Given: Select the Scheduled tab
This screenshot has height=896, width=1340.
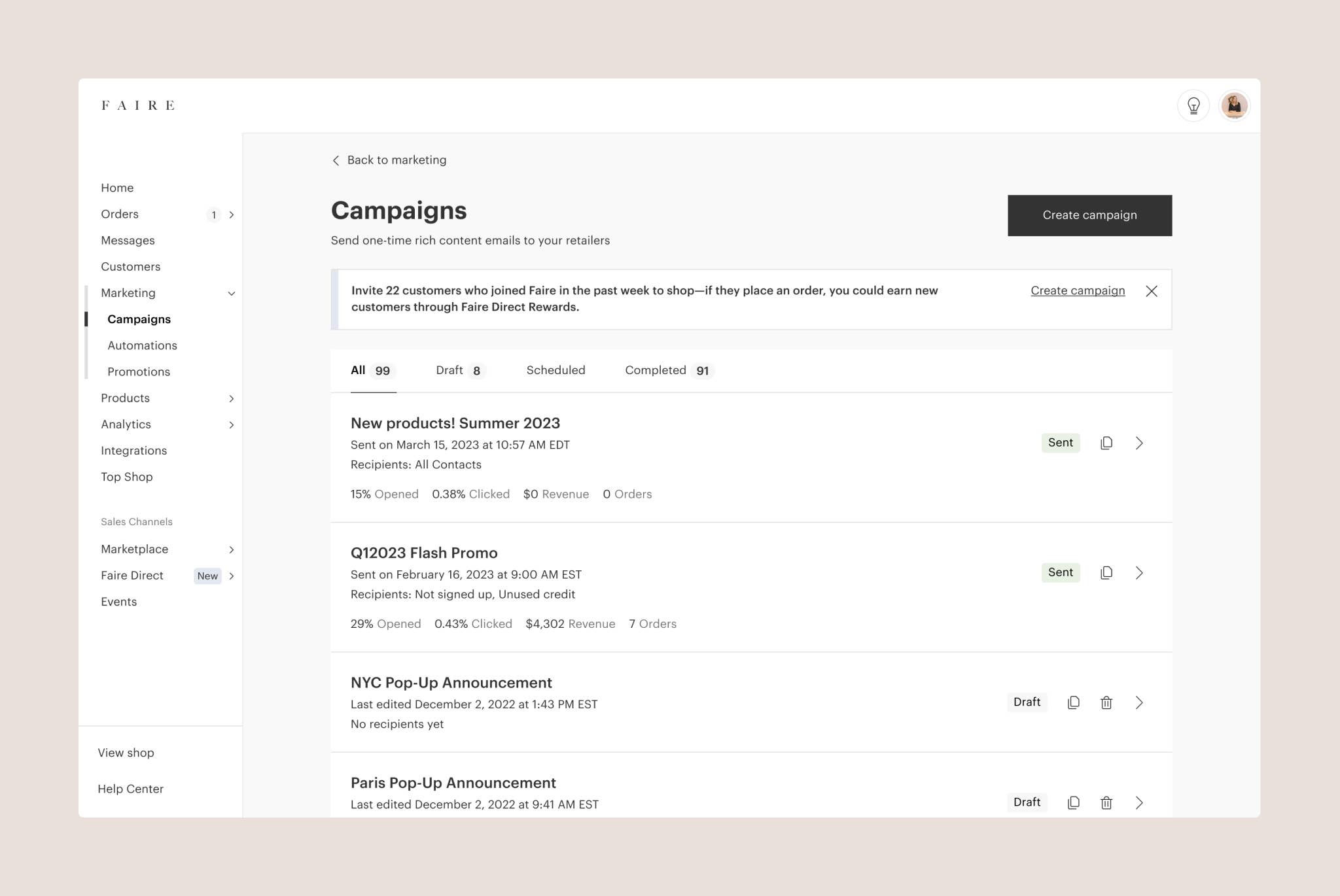Looking at the screenshot, I should [555, 370].
